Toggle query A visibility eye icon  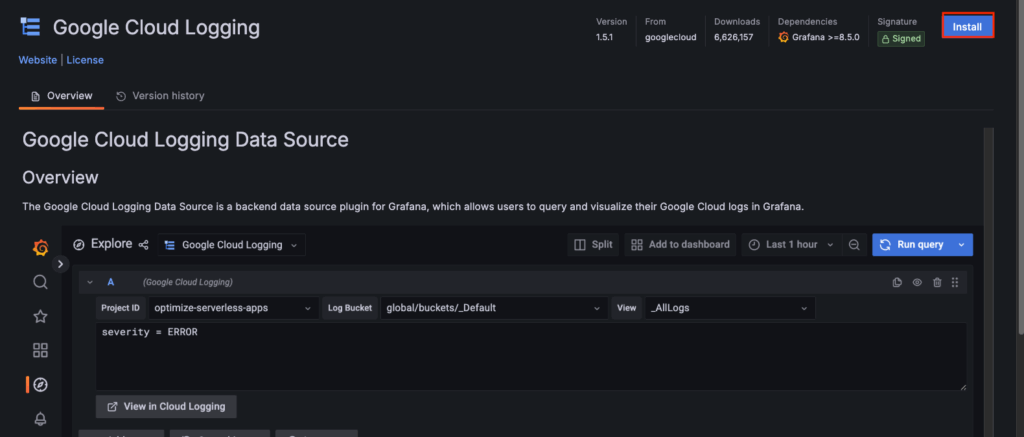[917, 282]
